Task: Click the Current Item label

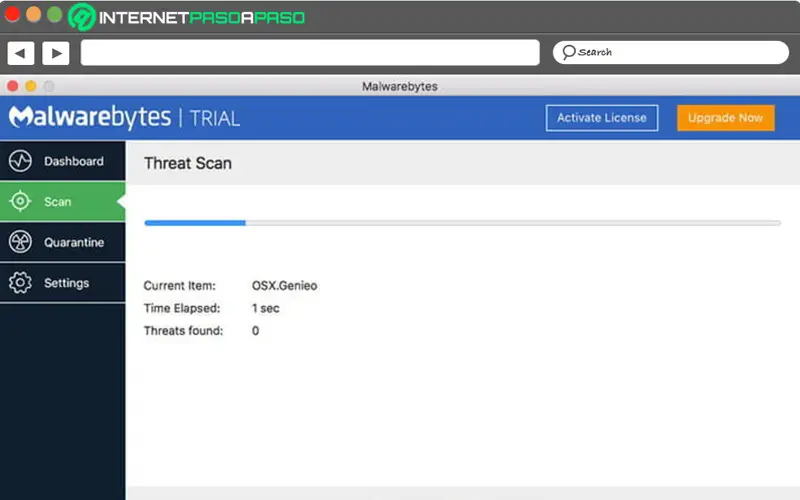Action: click(180, 286)
